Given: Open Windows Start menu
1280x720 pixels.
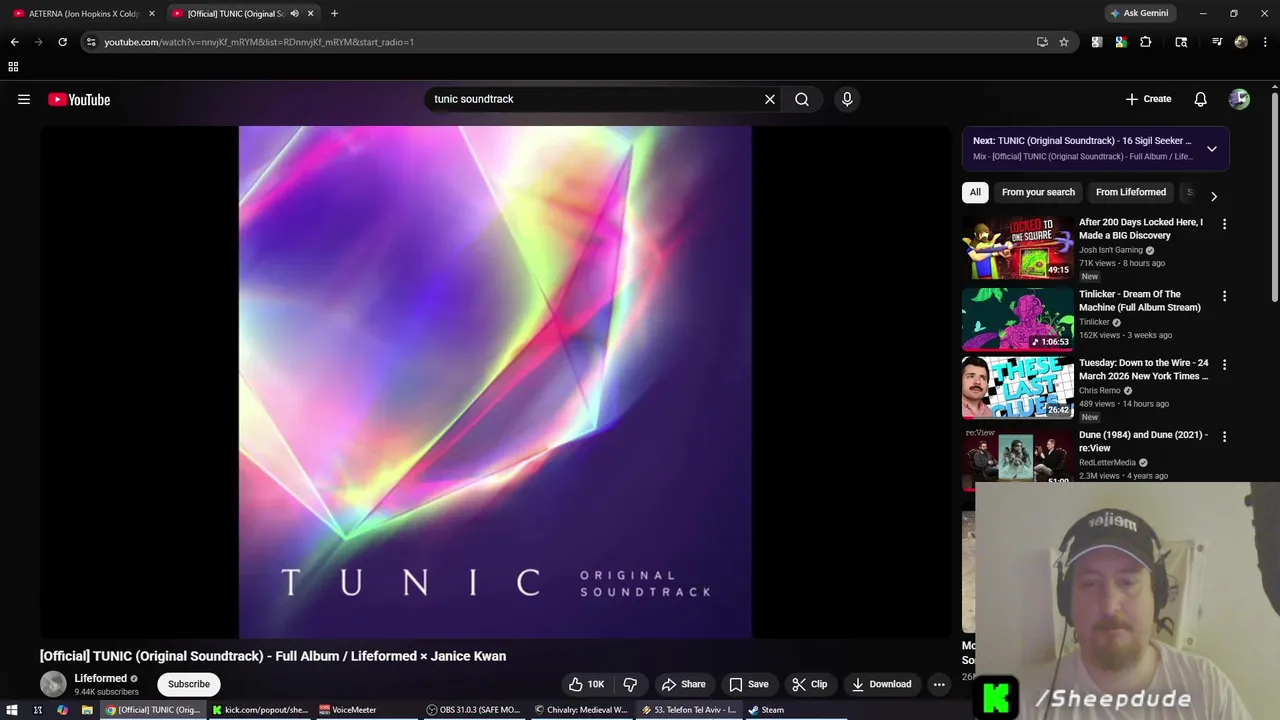Looking at the screenshot, I should (x=12, y=710).
